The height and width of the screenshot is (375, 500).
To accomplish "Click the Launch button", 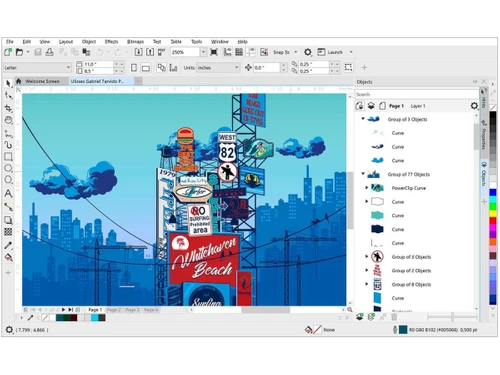I will [x=330, y=52].
